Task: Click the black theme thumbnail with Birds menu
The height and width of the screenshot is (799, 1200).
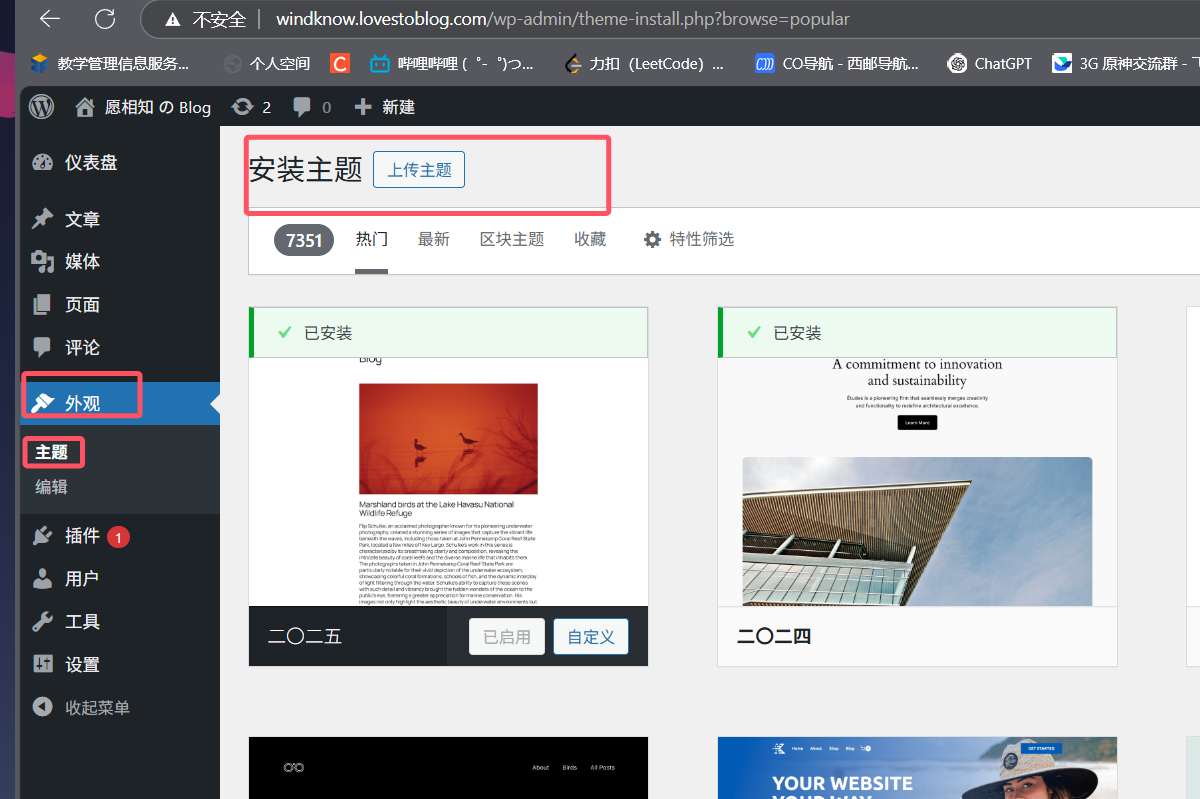Action: click(x=448, y=768)
